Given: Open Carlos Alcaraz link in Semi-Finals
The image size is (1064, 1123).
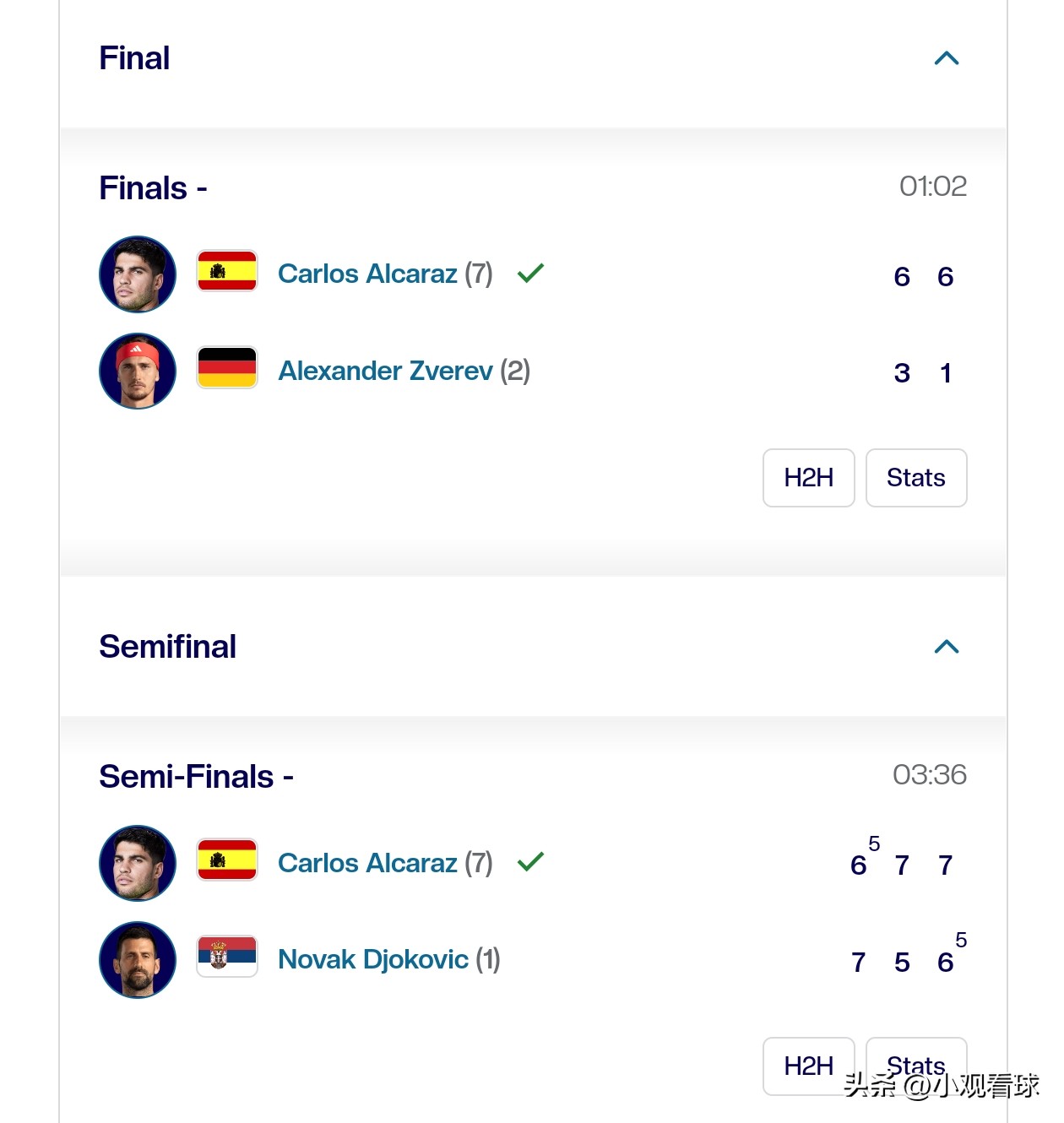Looking at the screenshot, I should (367, 863).
